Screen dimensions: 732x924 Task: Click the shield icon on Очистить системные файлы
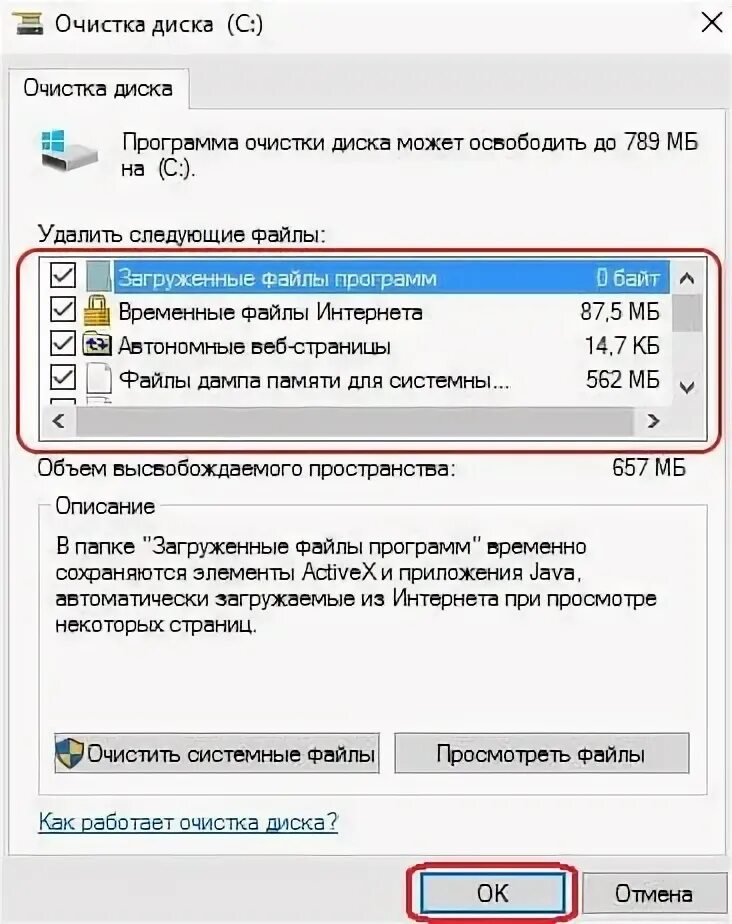70,754
